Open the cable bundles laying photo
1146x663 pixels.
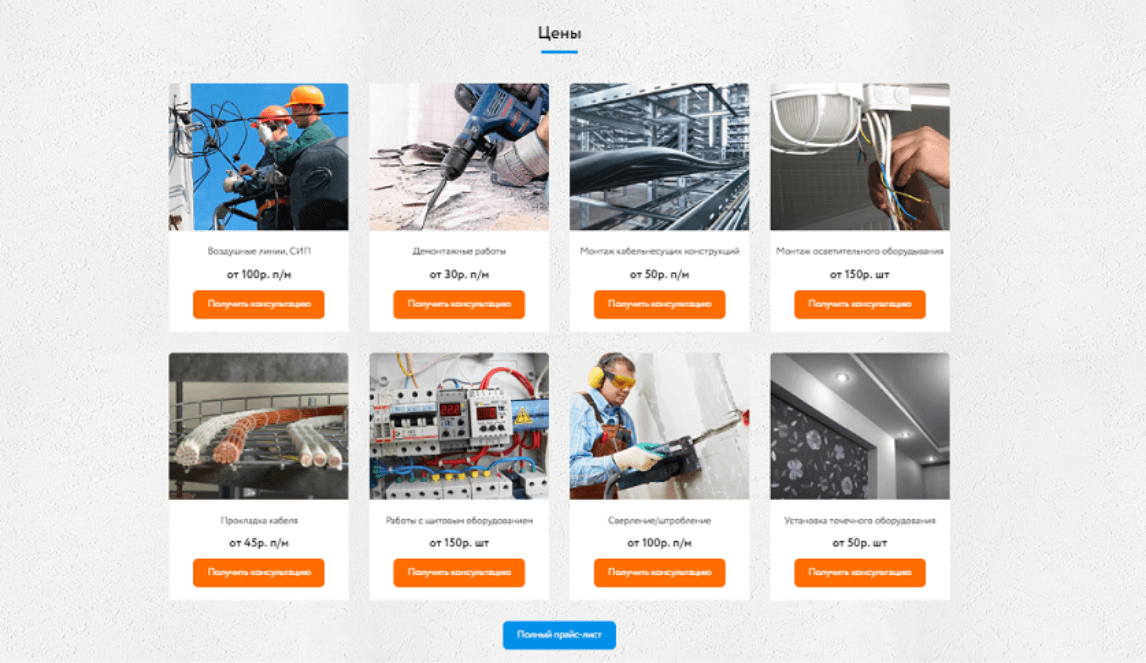[259, 426]
